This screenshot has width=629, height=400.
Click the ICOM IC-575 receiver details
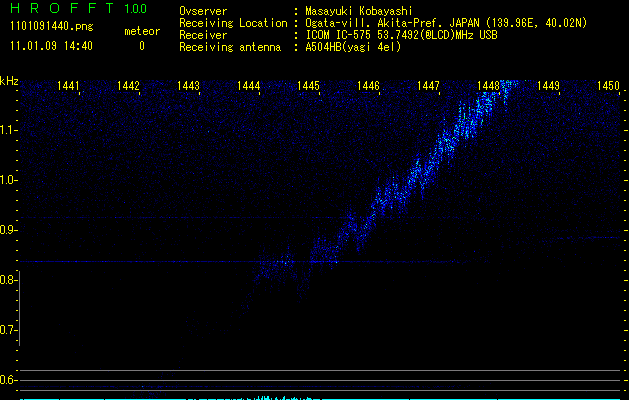pos(401,35)
